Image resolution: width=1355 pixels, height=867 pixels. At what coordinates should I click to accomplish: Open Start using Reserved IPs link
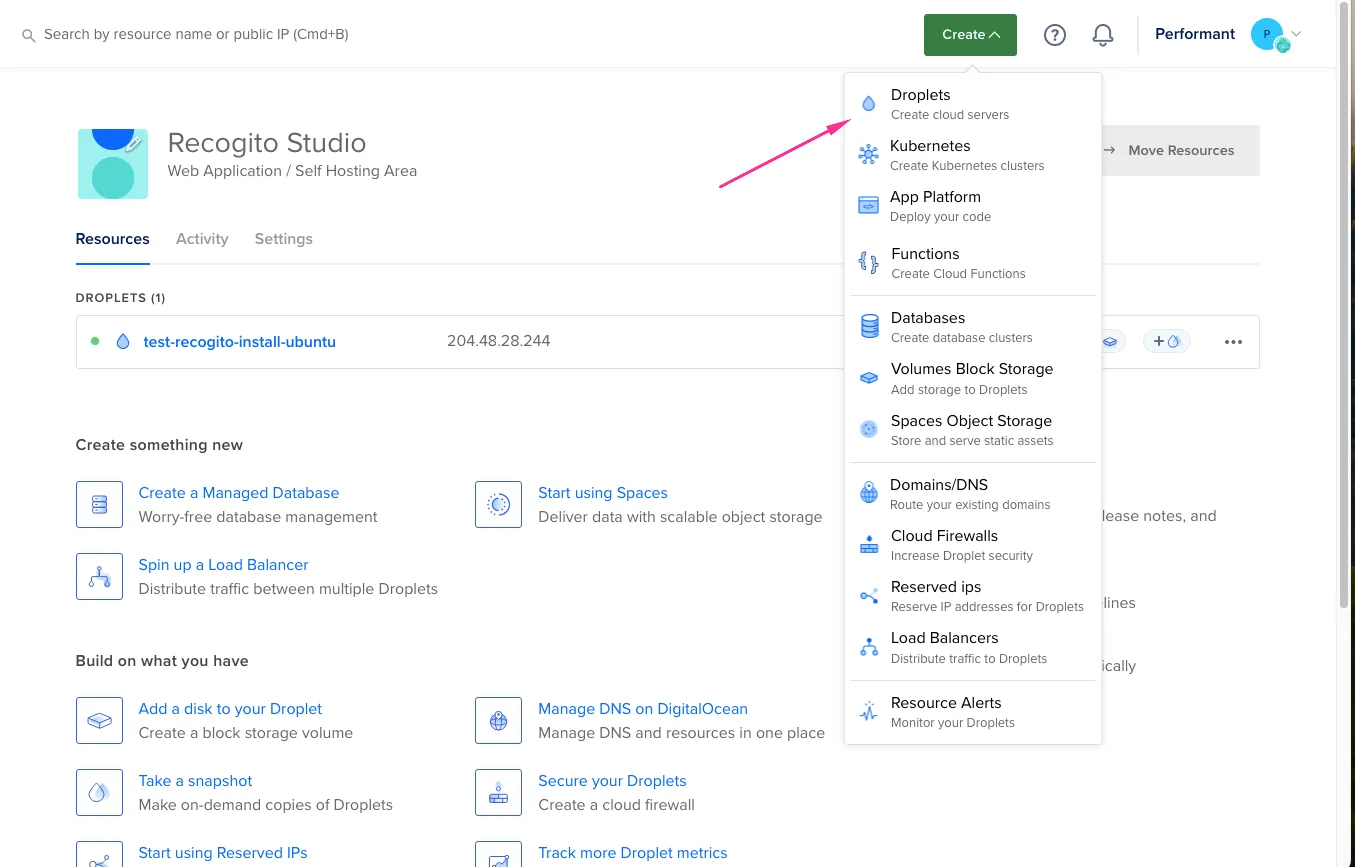click(223, 853)
